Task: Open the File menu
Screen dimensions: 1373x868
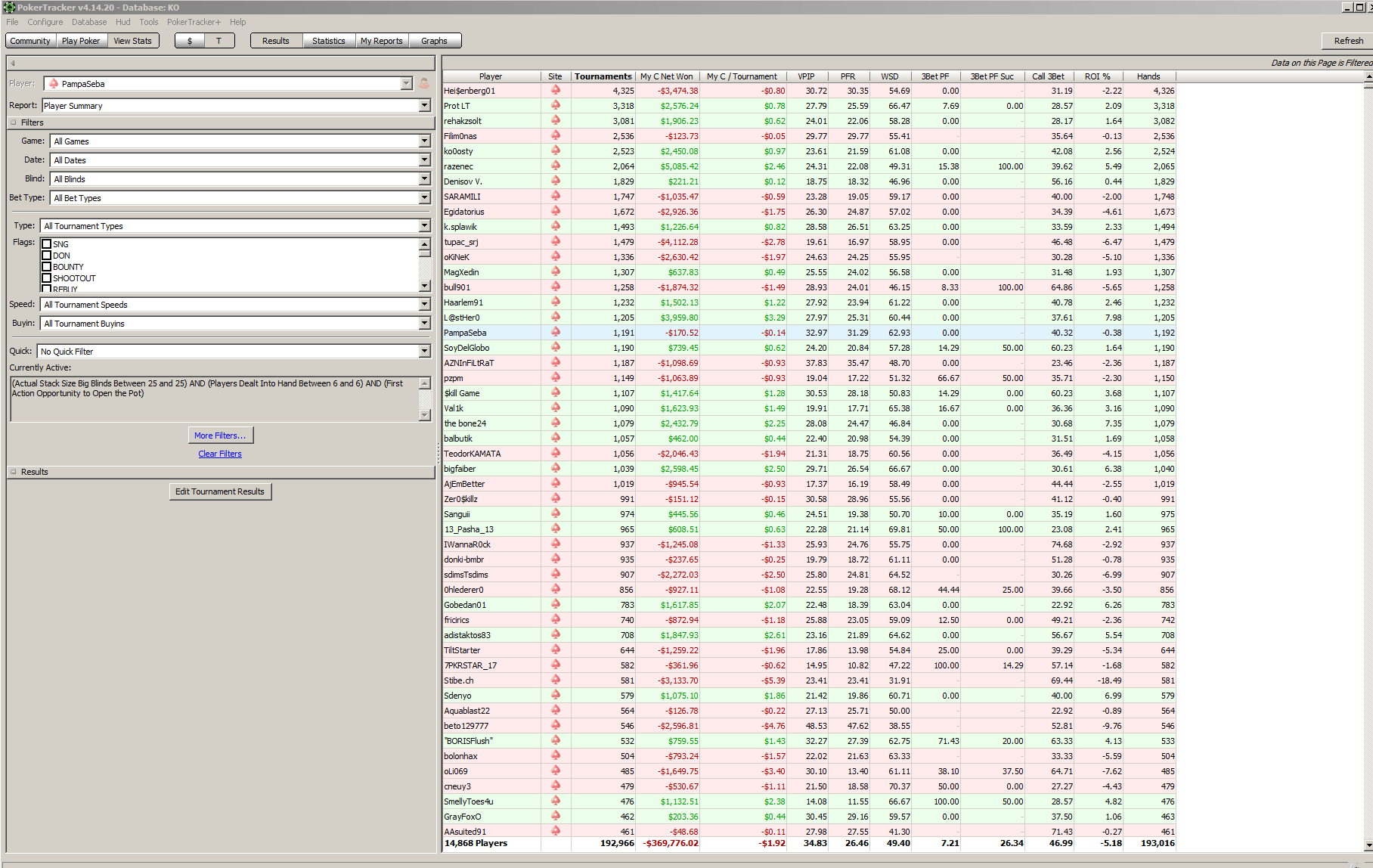Action: (12, 22)
